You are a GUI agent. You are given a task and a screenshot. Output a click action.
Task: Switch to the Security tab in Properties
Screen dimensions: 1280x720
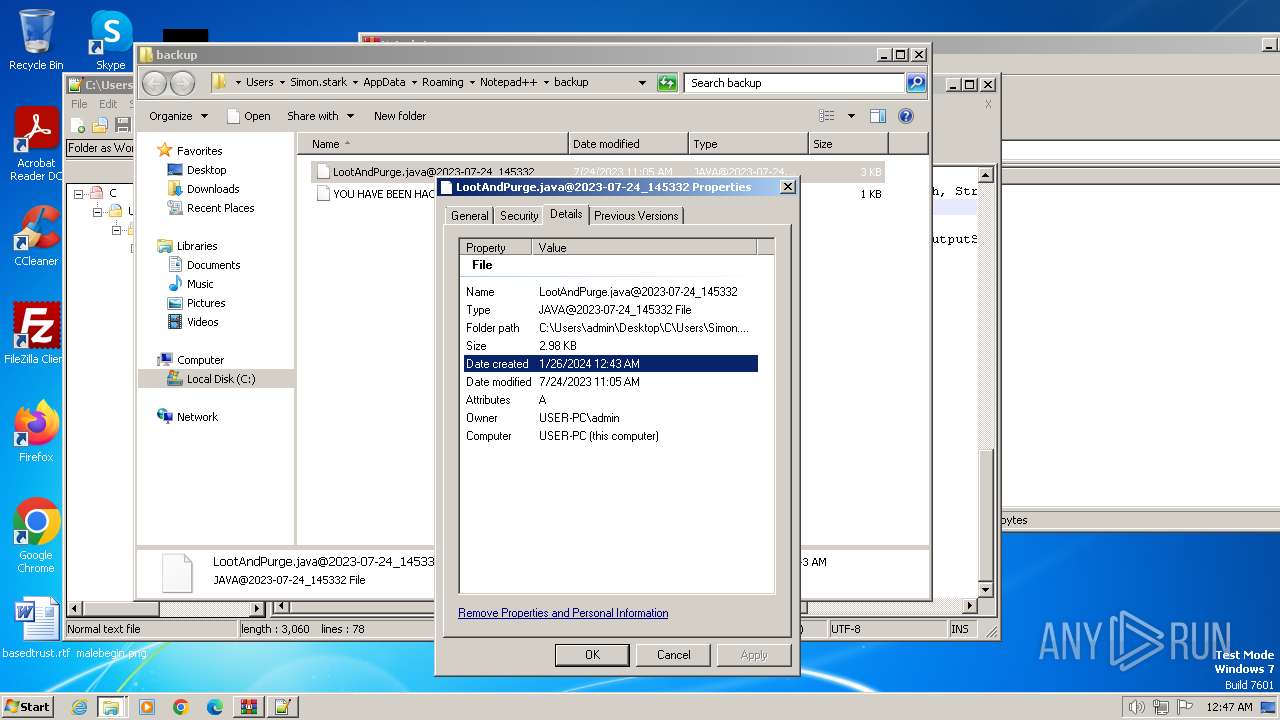(x=519, y=216)
